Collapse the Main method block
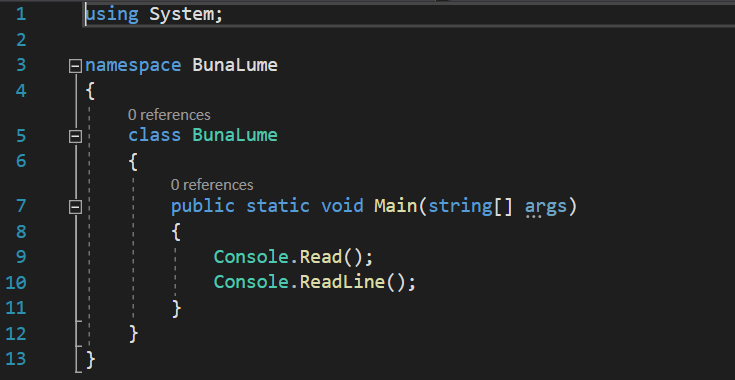The width and height of the screenshot is (735, 380). 75,207
